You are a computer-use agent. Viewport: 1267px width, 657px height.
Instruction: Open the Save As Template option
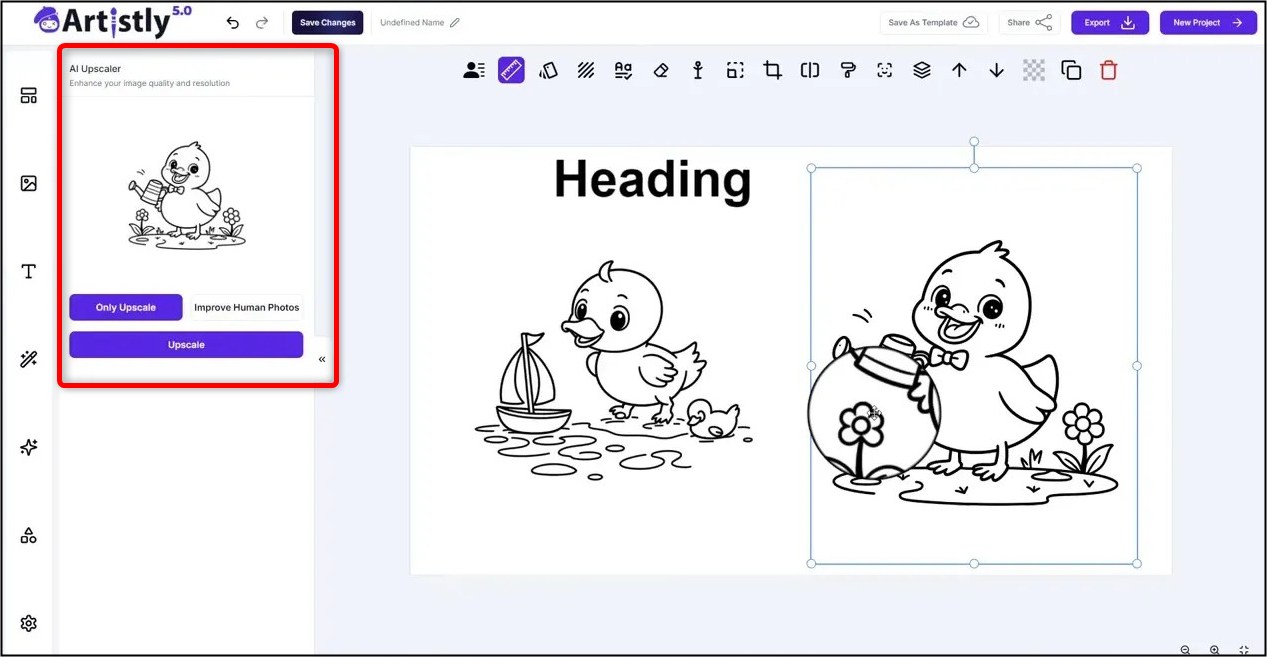tap(933, 22)
